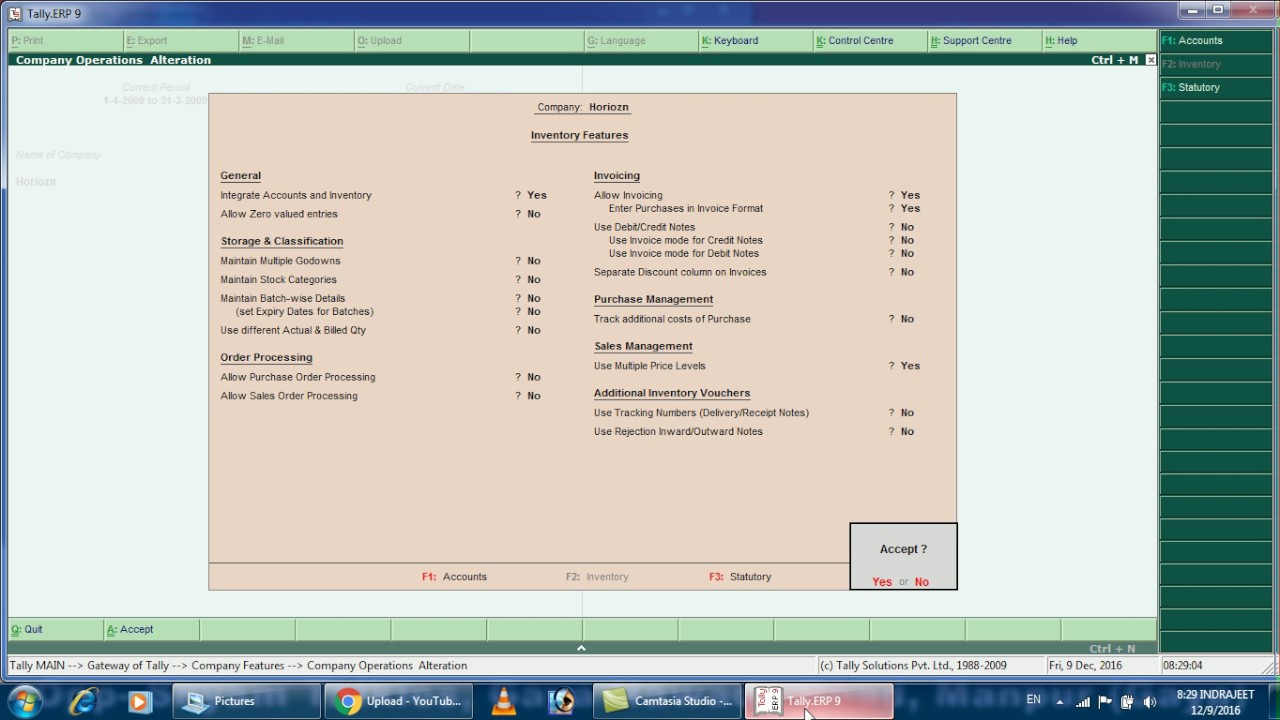Screen dimensions: 1280x720
Task: Toggle Enter Purchases in Invoice Format value
Action: coord(910,208)
